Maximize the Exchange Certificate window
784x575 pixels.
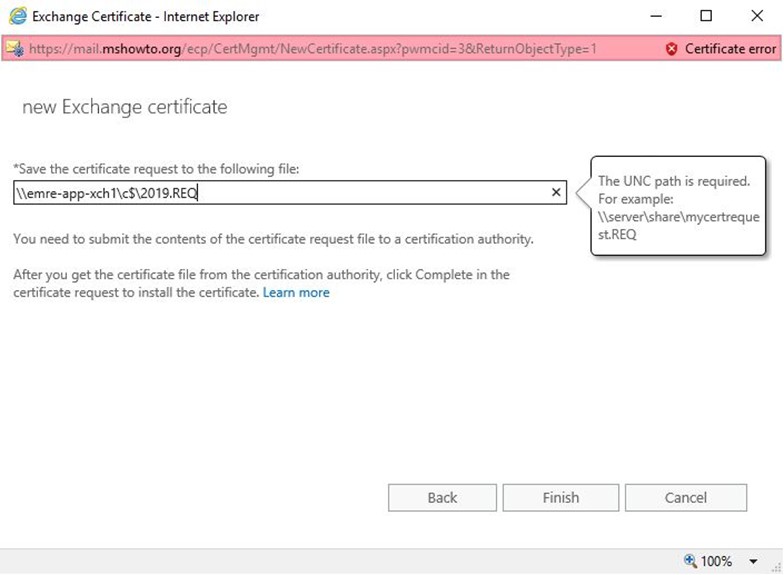[706, 16]
